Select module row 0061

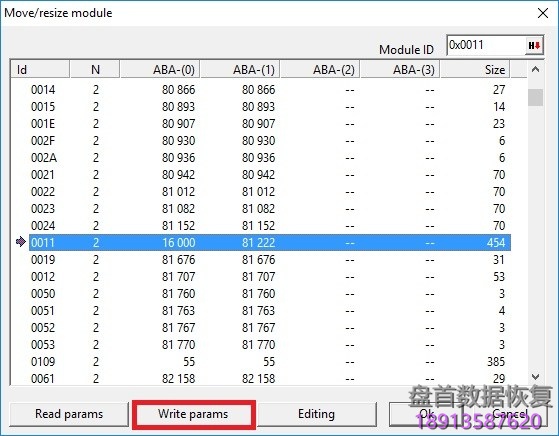pos(270,378)
